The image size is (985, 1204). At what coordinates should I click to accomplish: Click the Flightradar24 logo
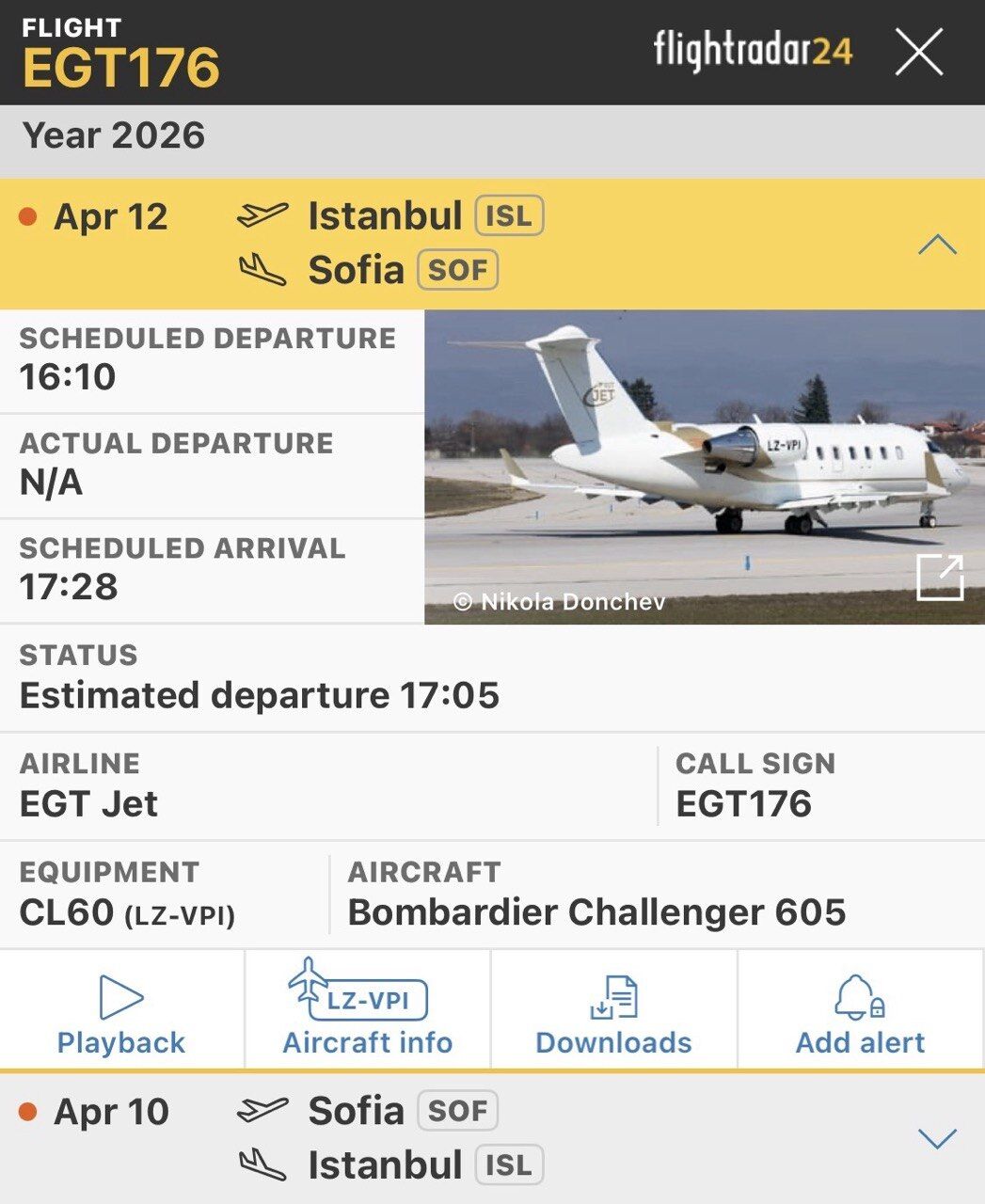753,50
